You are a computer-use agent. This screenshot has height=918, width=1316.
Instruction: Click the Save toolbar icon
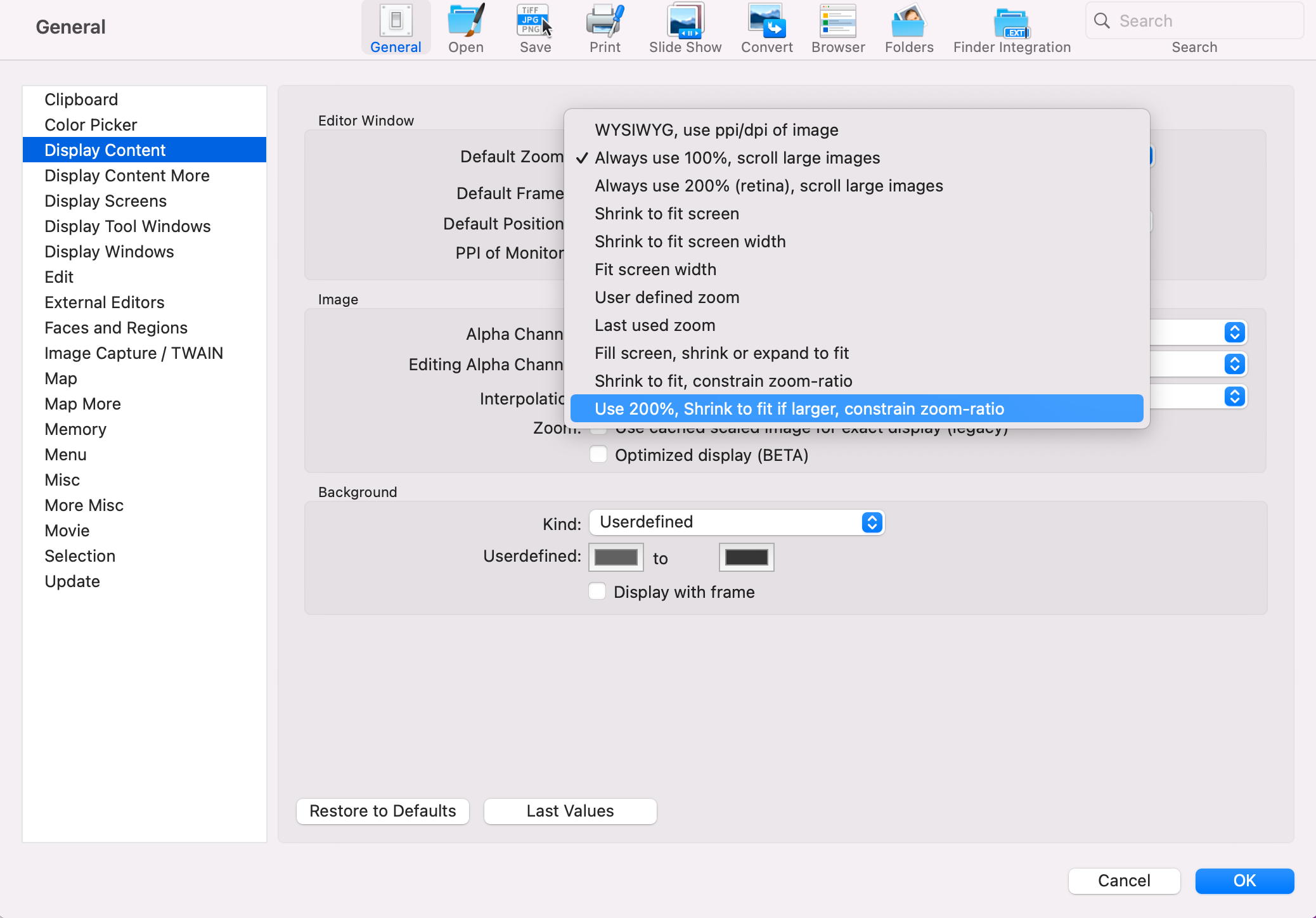tap(534, 26)
